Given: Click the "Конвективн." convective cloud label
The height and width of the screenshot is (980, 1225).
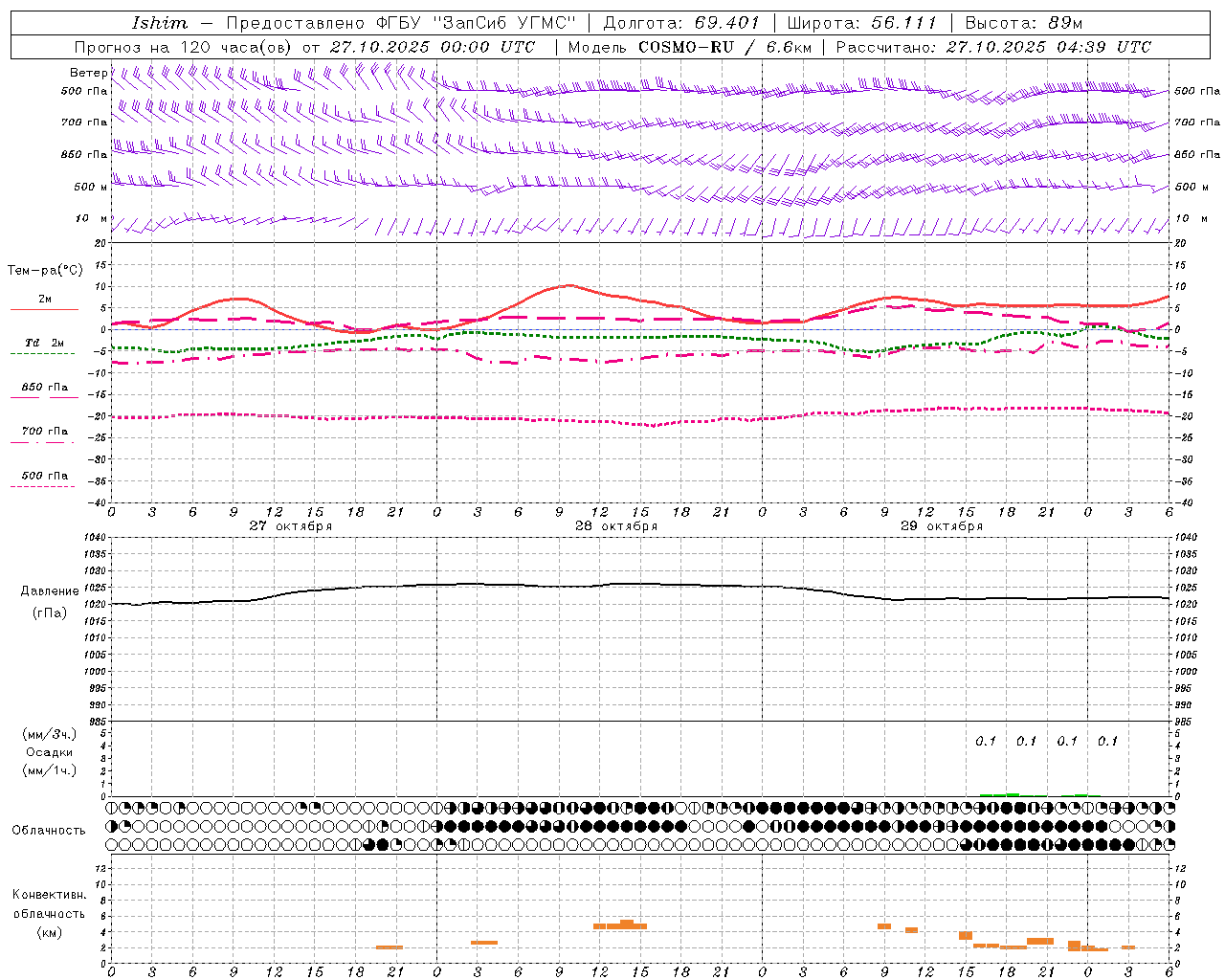Looking at the screenshot, I should tap(50, 895).
